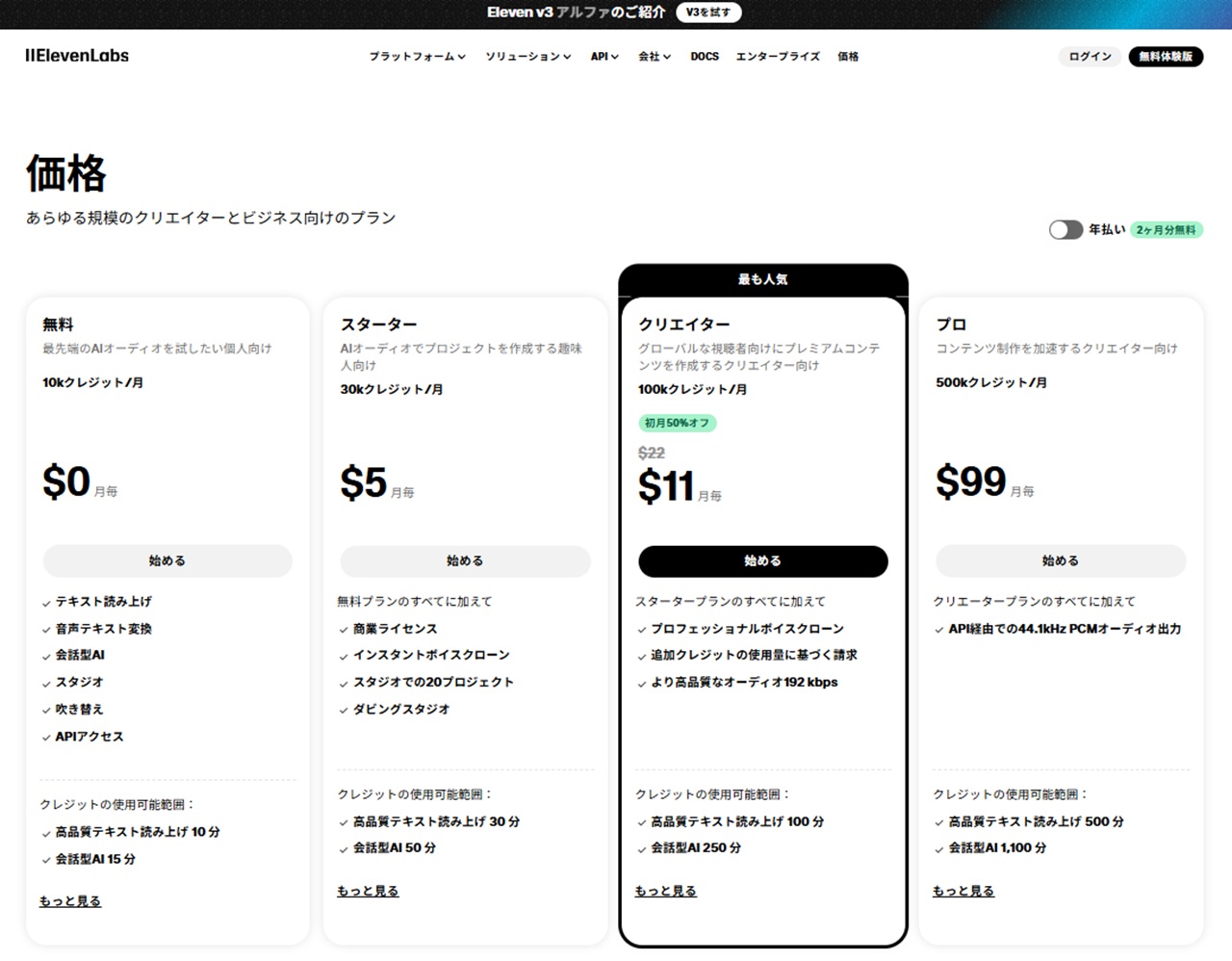Click the クリエータープランのすべてに加えて text
The image size is (1232, 961).
(x=1035, y=602)
